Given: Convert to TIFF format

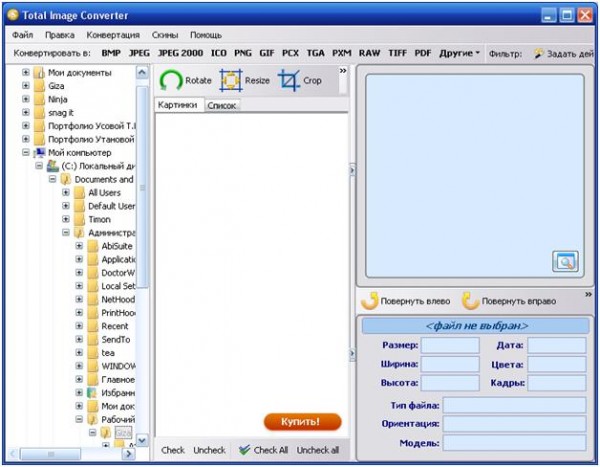Looking at the screenshot, I should coord(397,53).
